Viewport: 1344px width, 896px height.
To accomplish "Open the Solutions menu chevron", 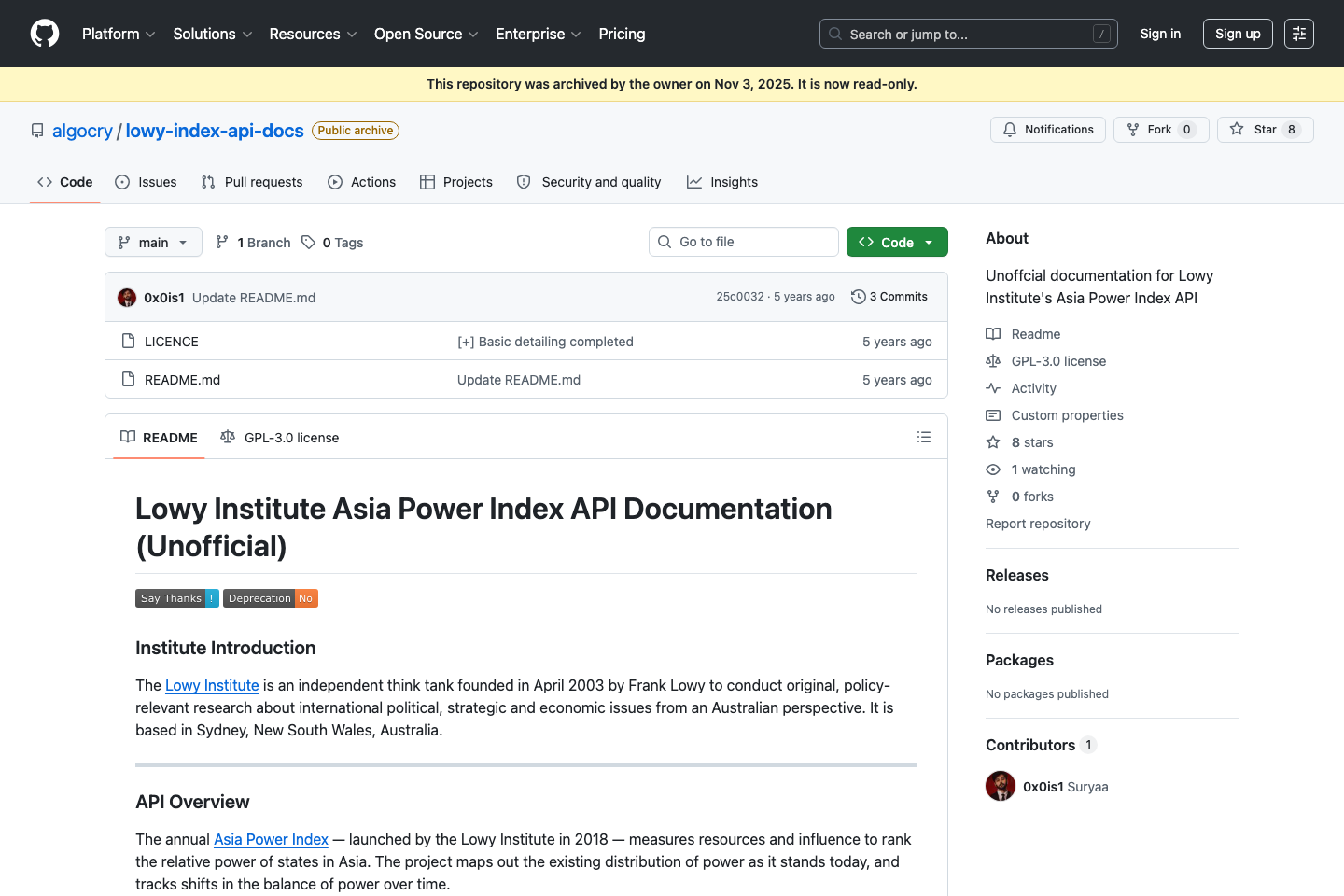I will pos(246,34).
